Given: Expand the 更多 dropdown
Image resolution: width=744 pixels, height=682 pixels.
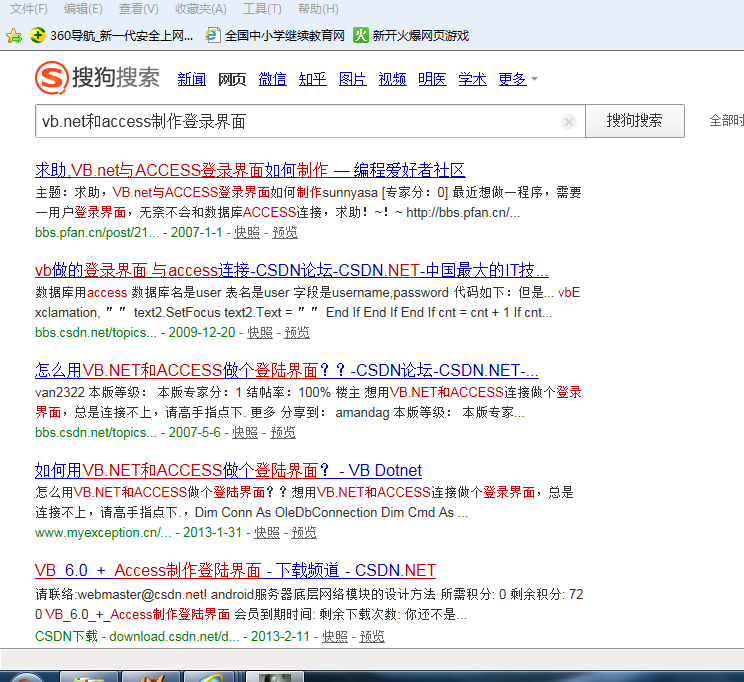Looking at the screenshot, I should click(x=518, y=79).
